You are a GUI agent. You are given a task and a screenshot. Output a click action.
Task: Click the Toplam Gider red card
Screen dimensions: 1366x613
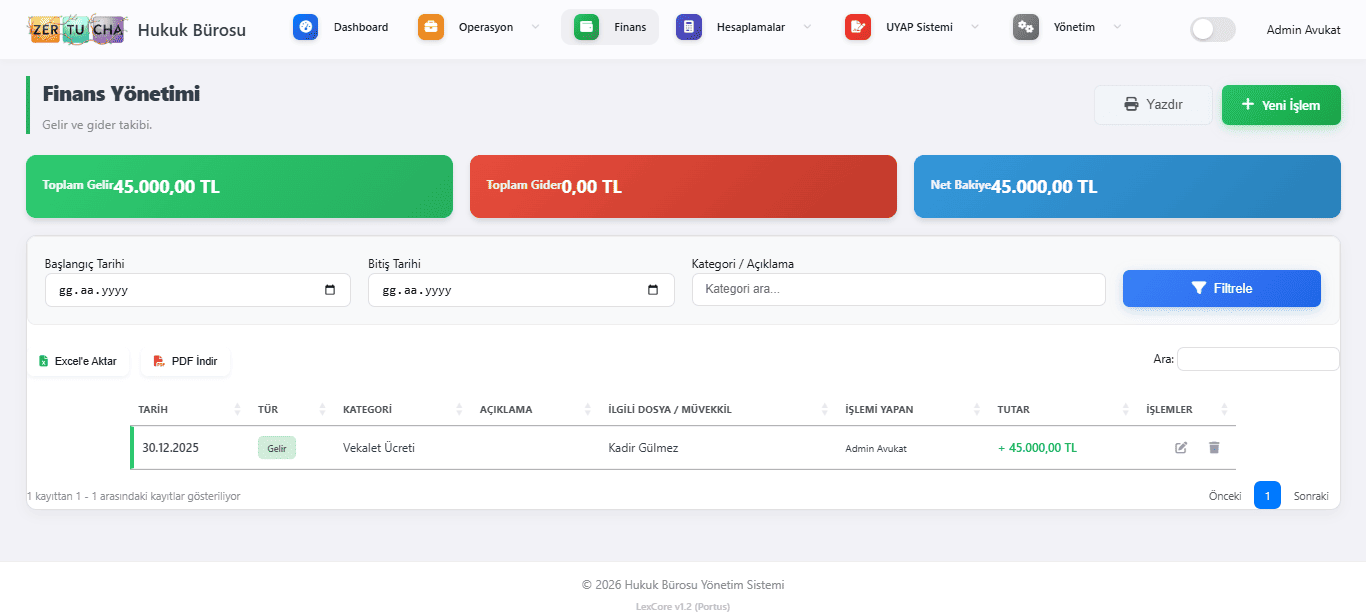coord(683,186)
